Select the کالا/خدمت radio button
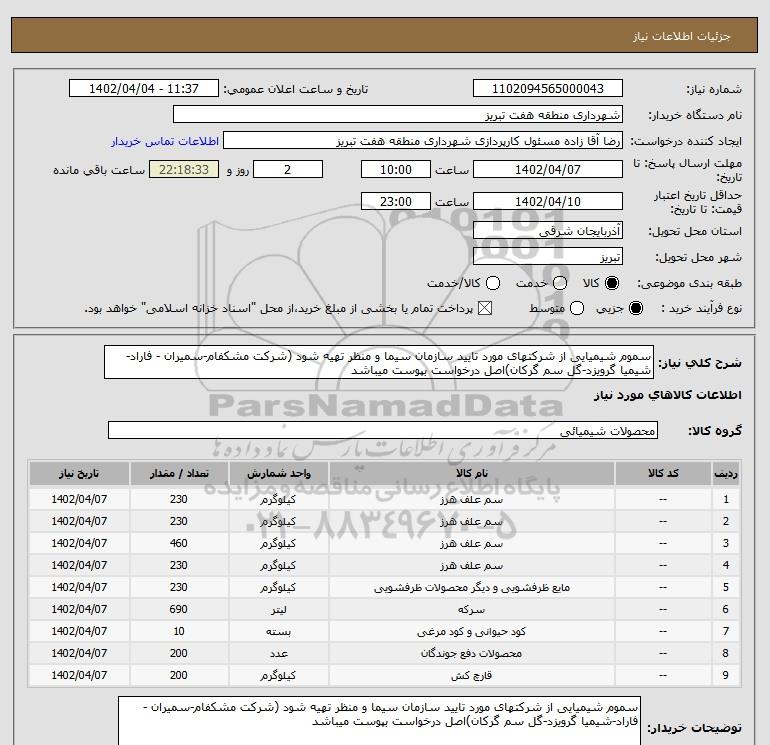 coord(493,283)
